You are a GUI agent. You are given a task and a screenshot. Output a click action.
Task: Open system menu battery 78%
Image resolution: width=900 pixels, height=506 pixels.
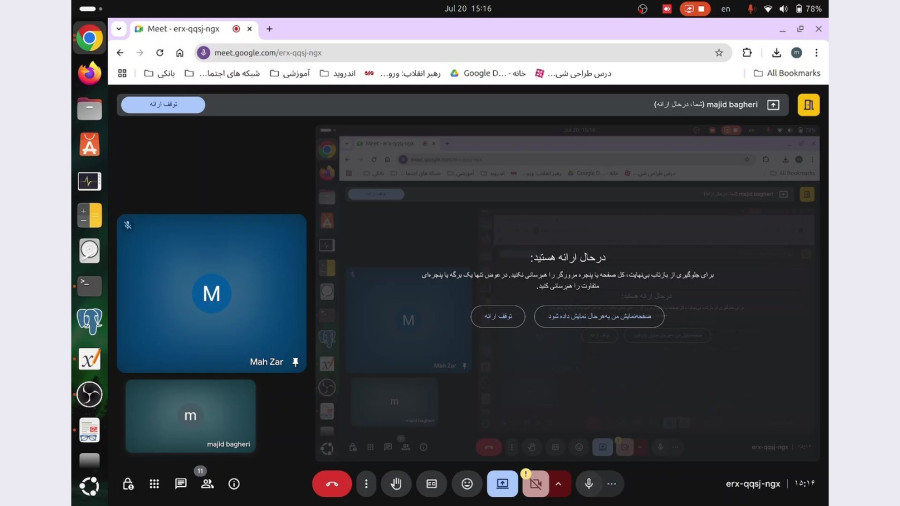808,9
